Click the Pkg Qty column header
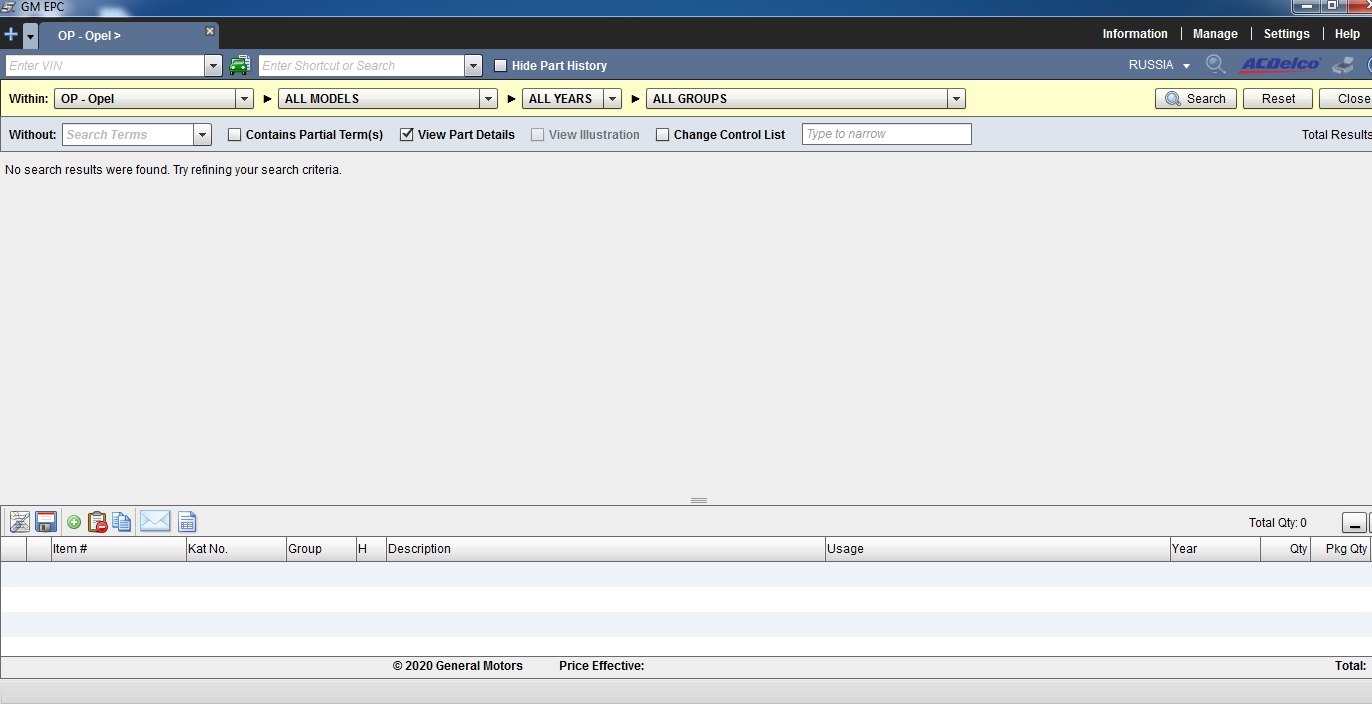 tap(1342, 549)
